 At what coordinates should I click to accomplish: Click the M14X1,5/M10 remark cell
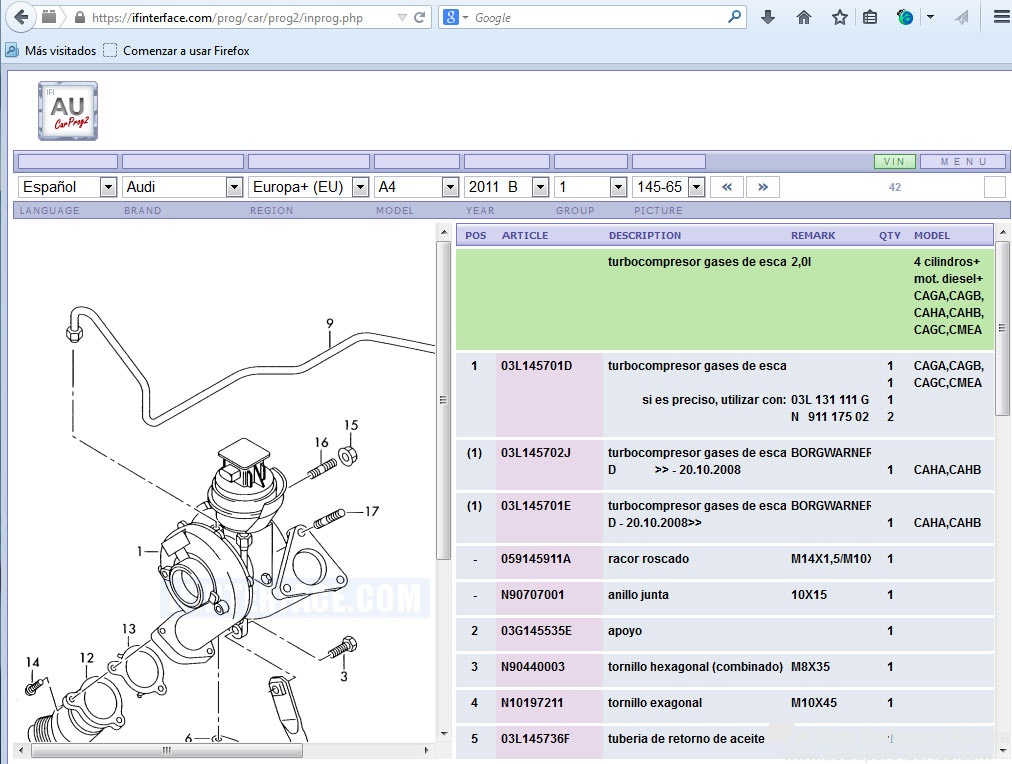point(831,559)
